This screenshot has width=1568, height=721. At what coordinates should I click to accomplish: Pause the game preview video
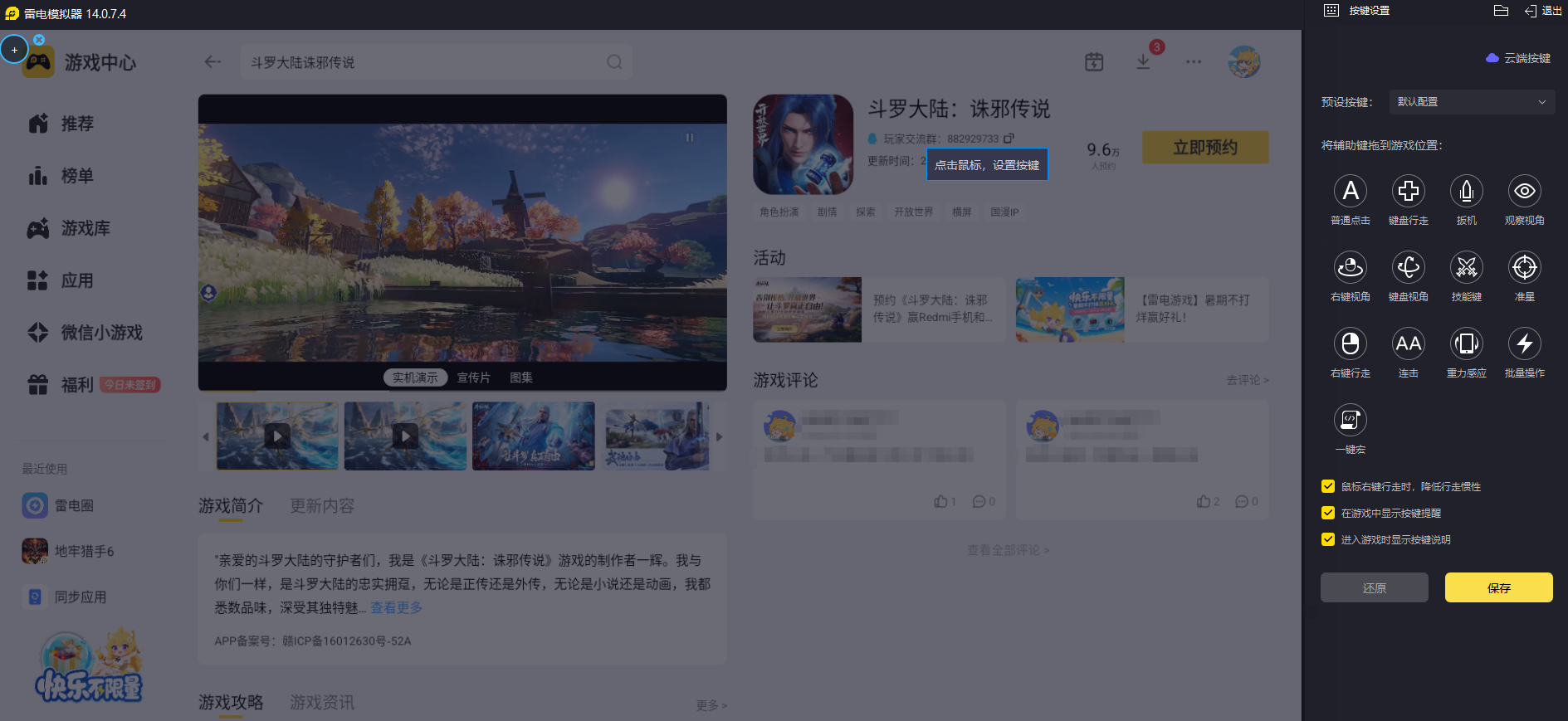coord(690,138)
